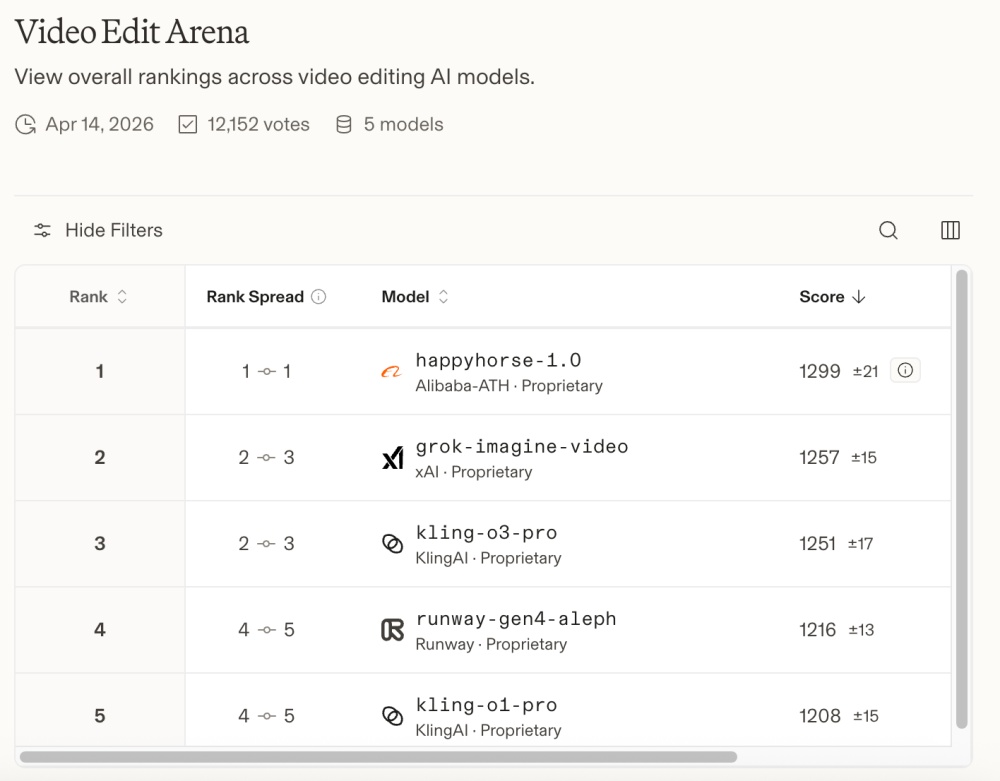Open the column layout view icon
1000x781 pixels.
[950, 231]
